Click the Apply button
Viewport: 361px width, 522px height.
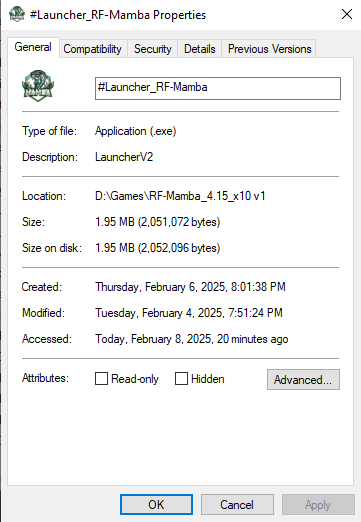tap(318, 504)
